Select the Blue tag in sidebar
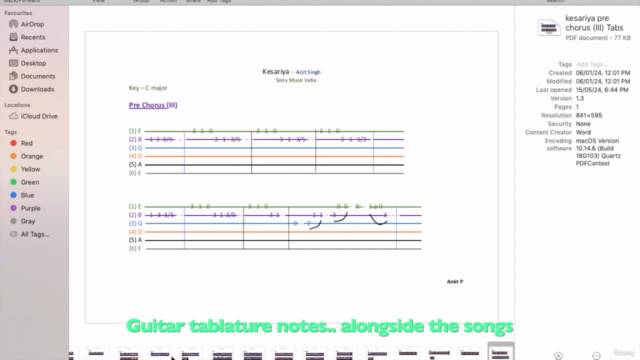The width and height of the screenshot is (640, 360). coord(22,196)
